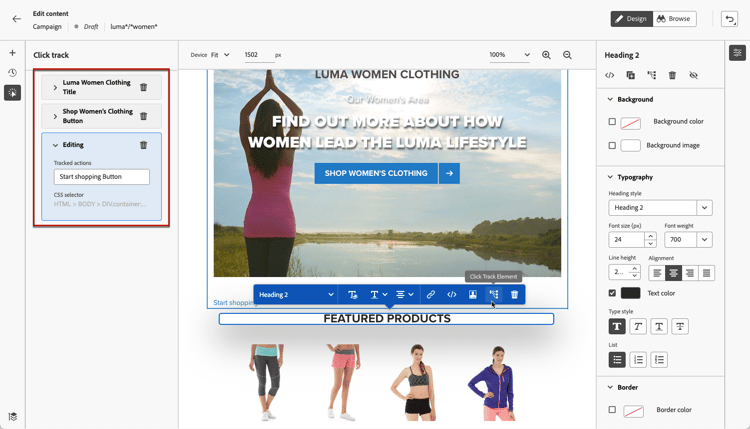Expand Luma Women Clothing Title item
The height and width of the screenshot is (429, 750).
[x=55, y=88]
